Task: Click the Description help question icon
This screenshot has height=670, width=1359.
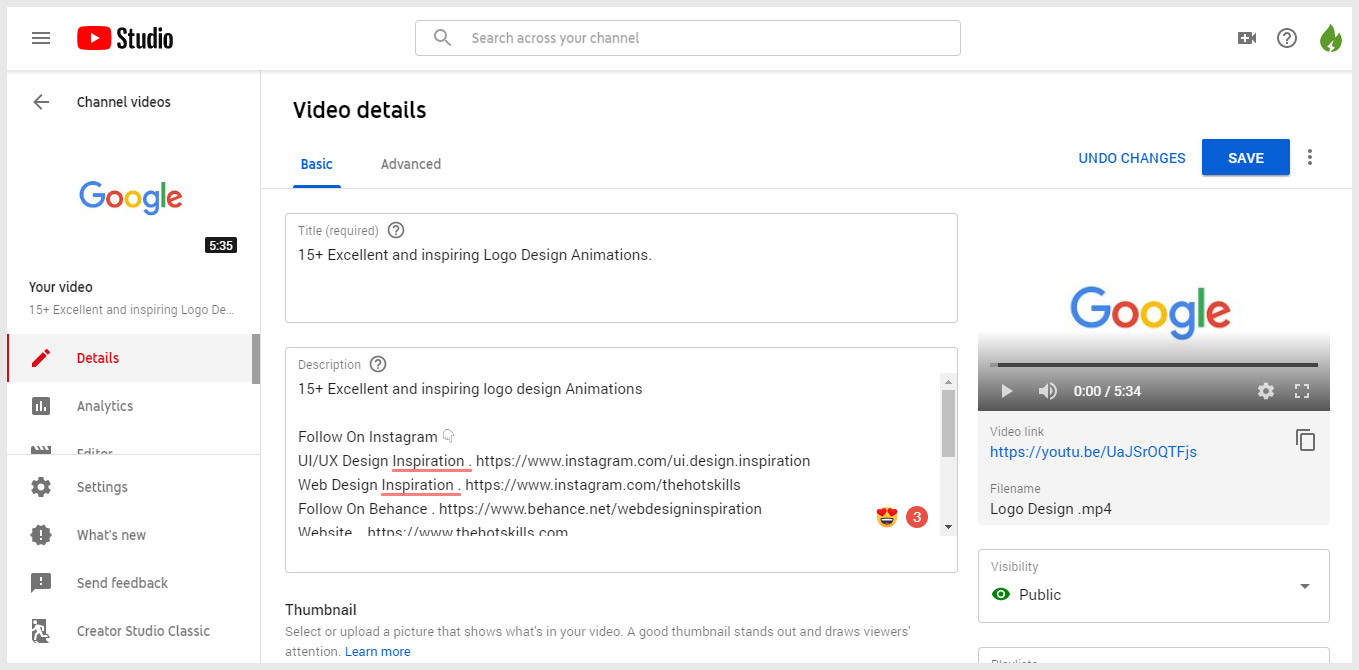Action: [x=378, y=364]
